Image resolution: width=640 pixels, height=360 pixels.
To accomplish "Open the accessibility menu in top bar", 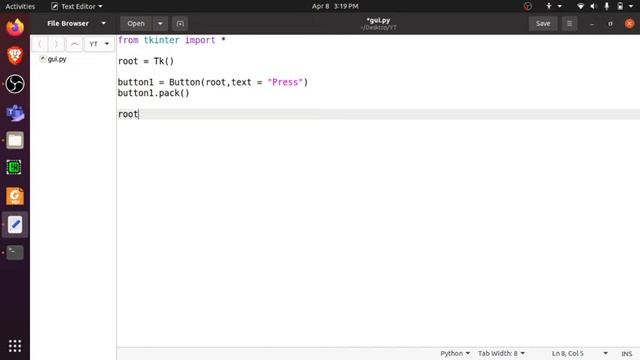I will [553, 6].
